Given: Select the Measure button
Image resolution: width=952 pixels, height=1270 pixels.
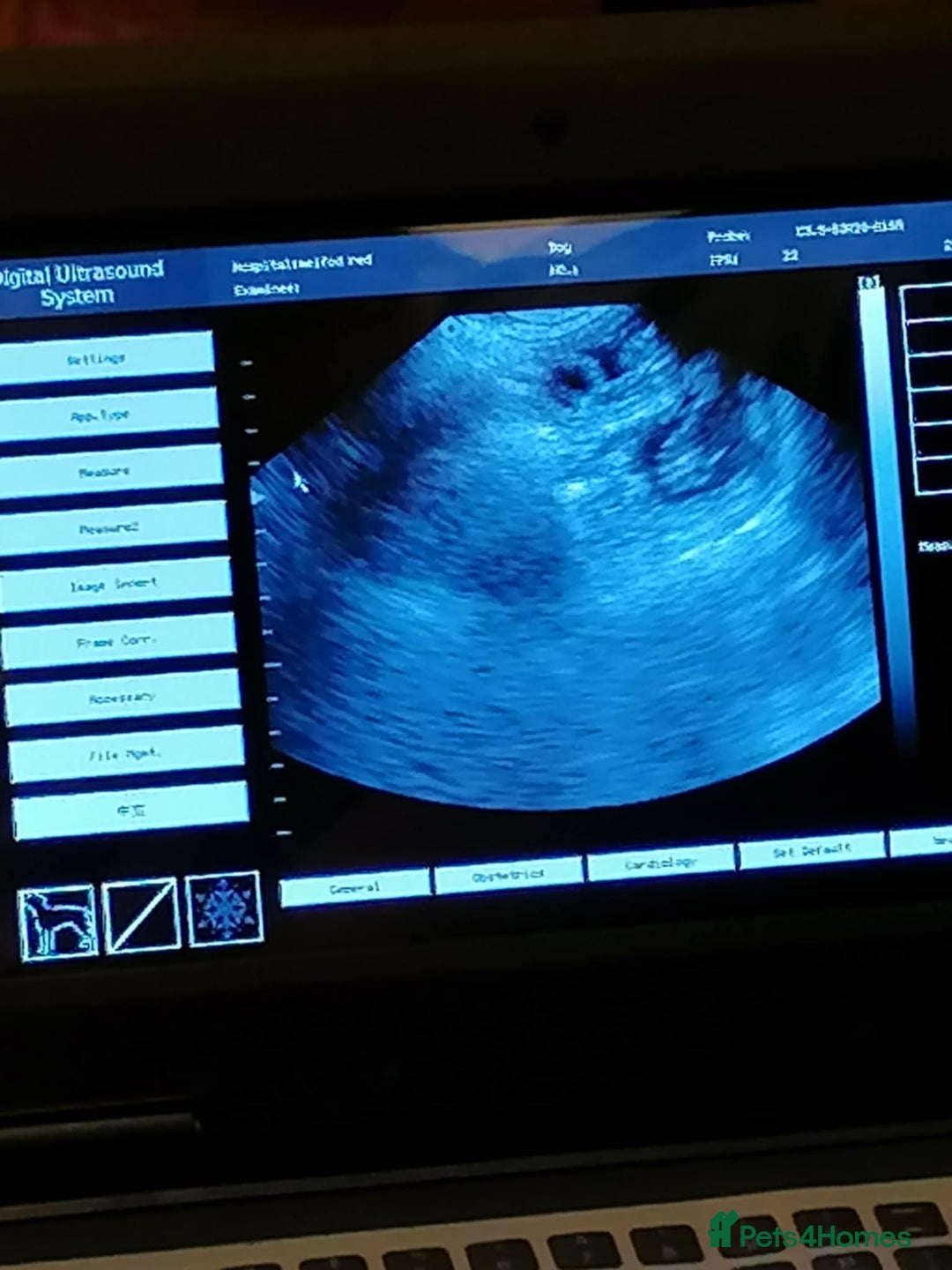Looking at the screenshot, I should click(x=111, y=470).
